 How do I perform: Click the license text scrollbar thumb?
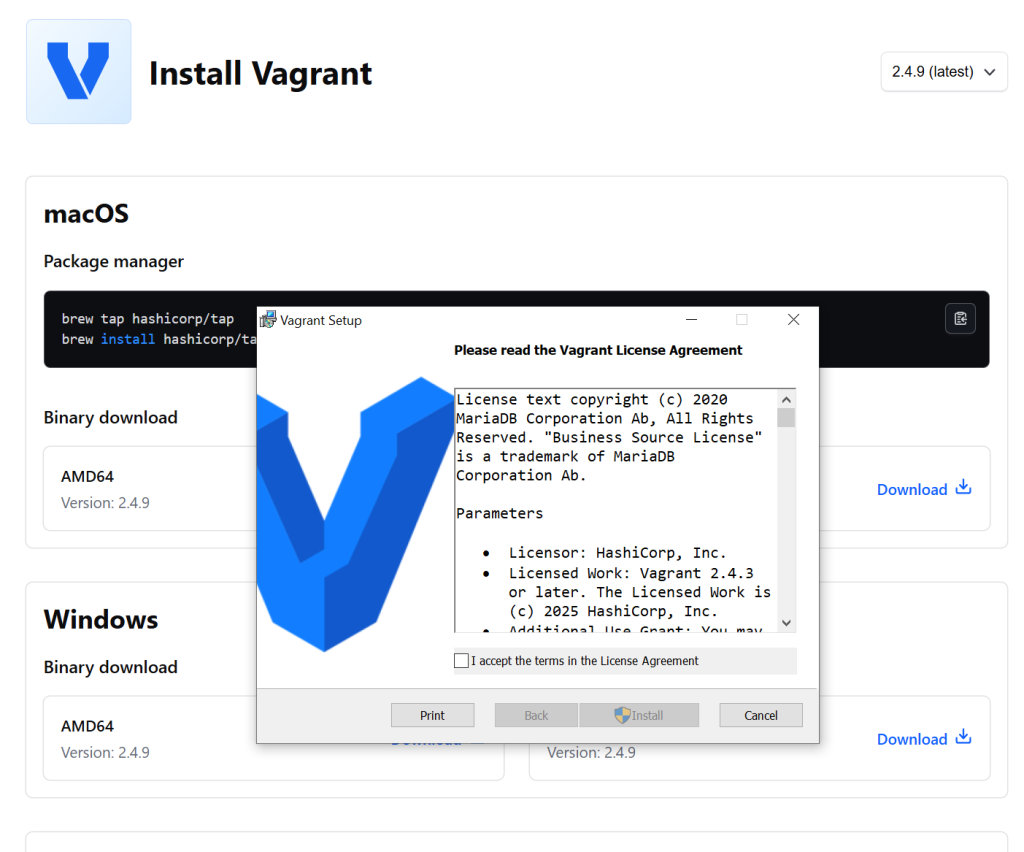(786, 417)
